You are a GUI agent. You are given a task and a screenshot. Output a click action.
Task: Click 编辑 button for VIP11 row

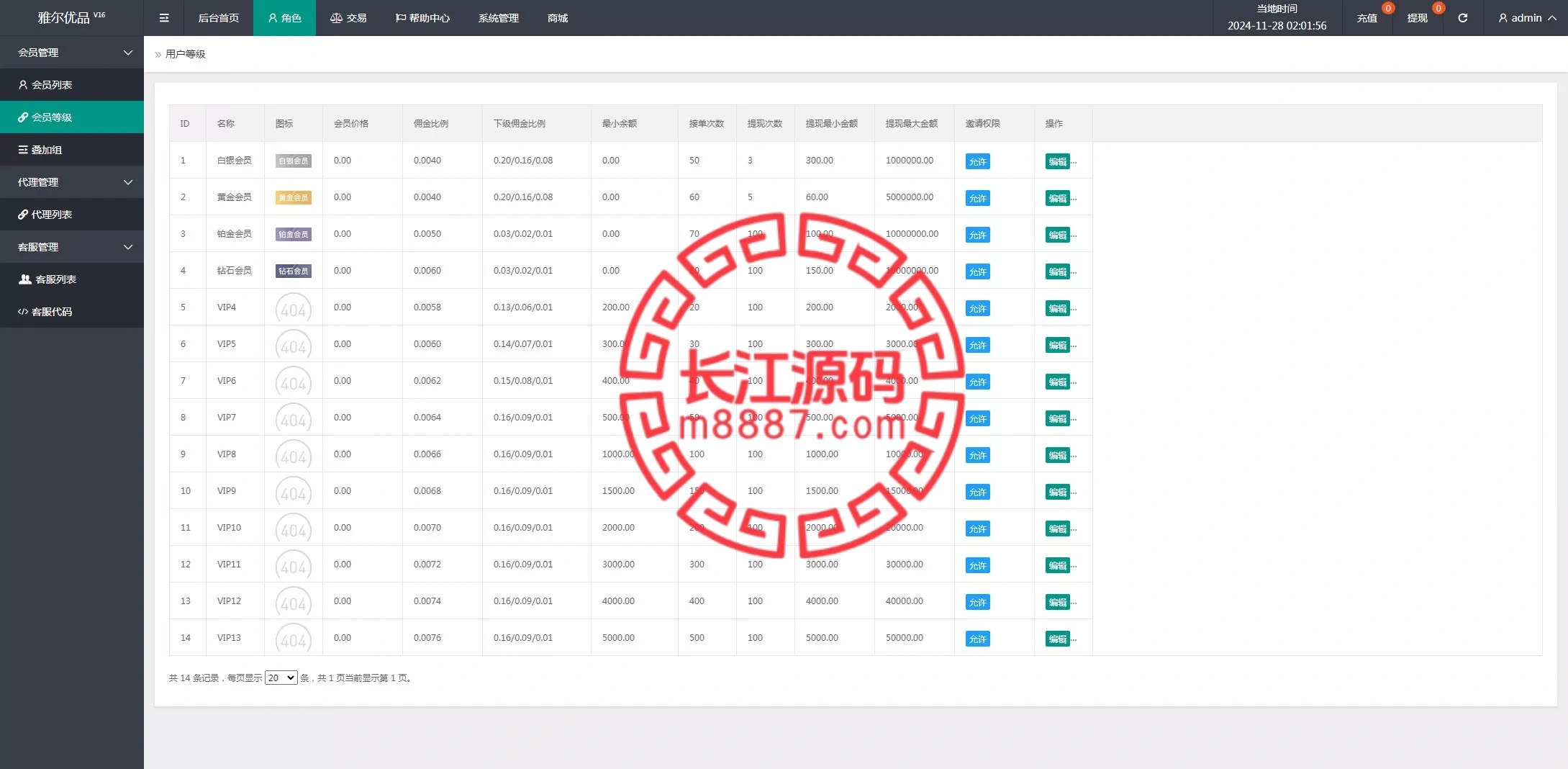point(1057,565)
